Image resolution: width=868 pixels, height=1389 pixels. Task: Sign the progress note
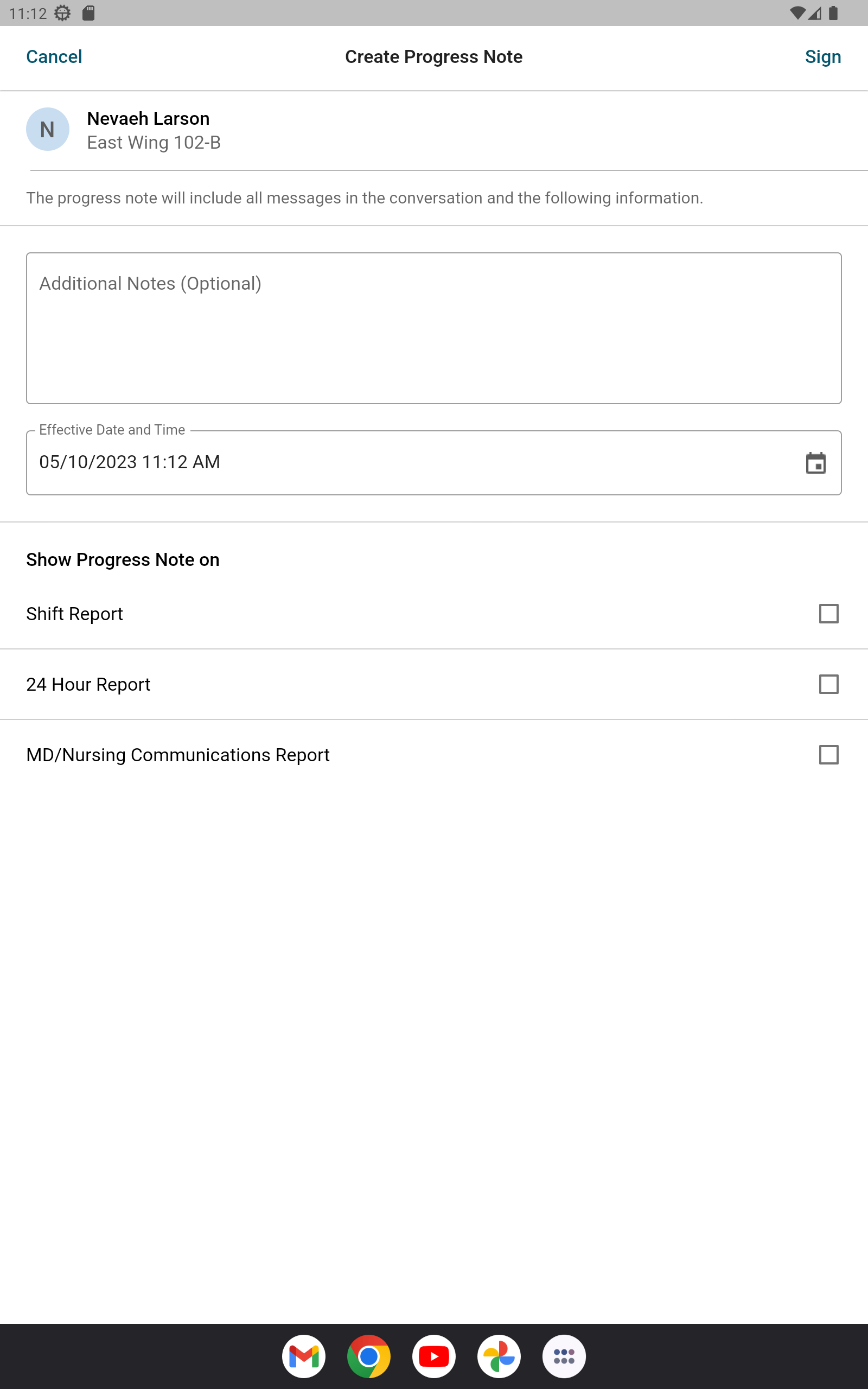822,57
